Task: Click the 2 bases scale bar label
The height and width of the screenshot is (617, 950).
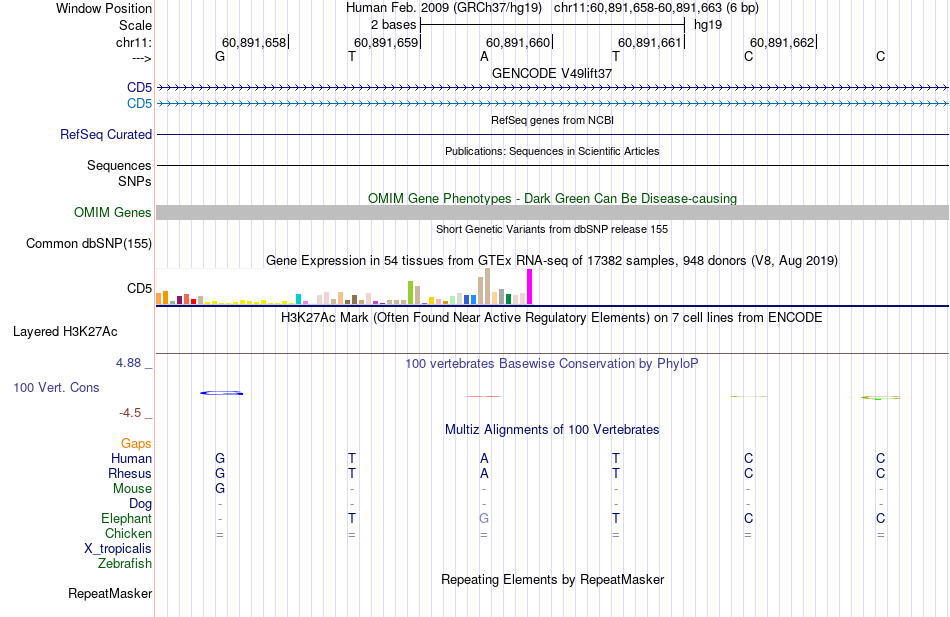Action: click(x=393, y=25)
